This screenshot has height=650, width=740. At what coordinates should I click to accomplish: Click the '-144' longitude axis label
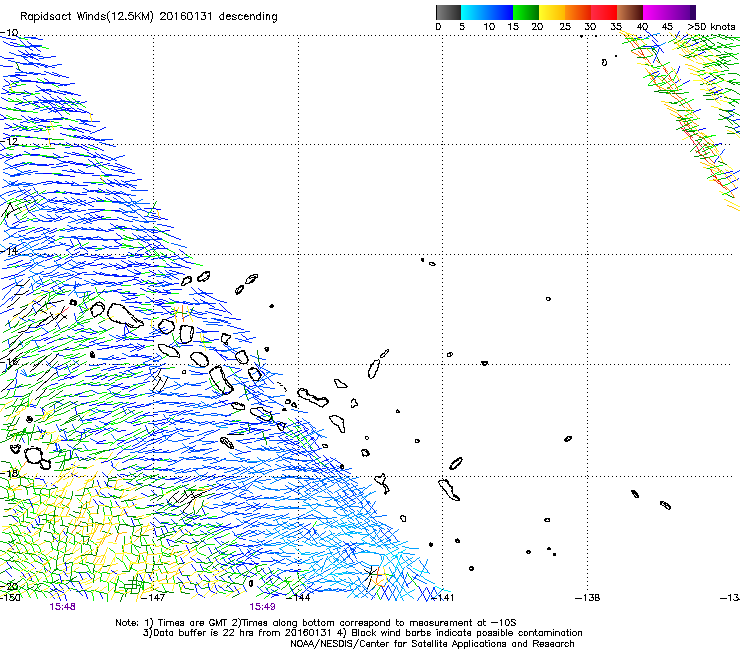coord(299,598)
